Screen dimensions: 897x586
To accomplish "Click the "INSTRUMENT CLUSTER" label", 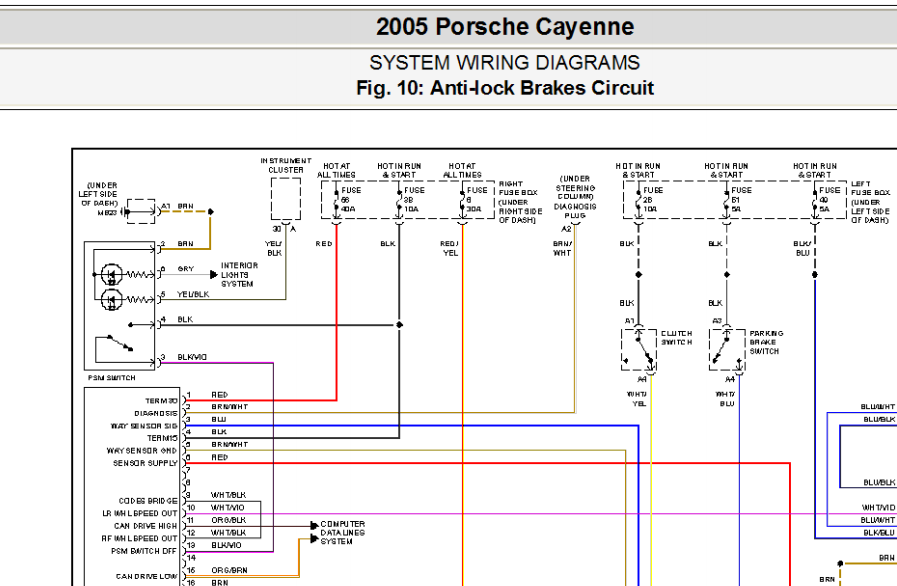I will [286, 165].
